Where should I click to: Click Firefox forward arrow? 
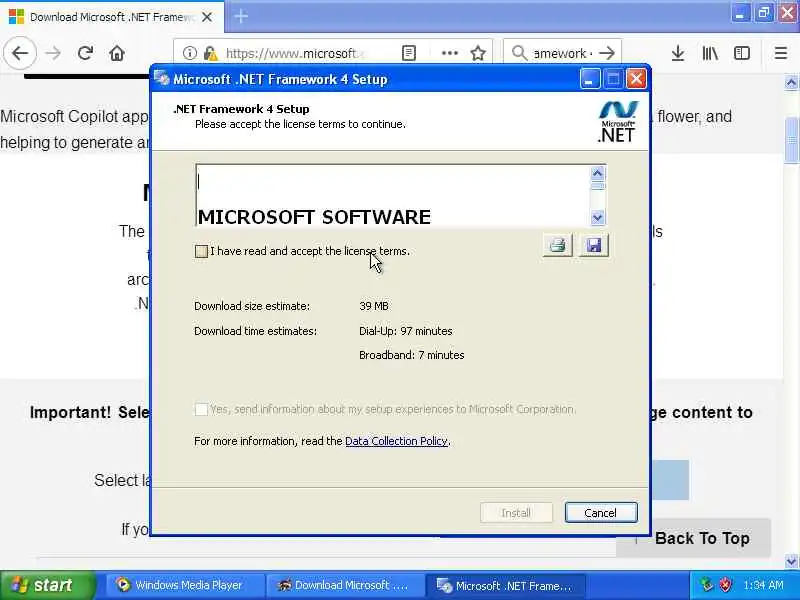[x=53, y=53]
